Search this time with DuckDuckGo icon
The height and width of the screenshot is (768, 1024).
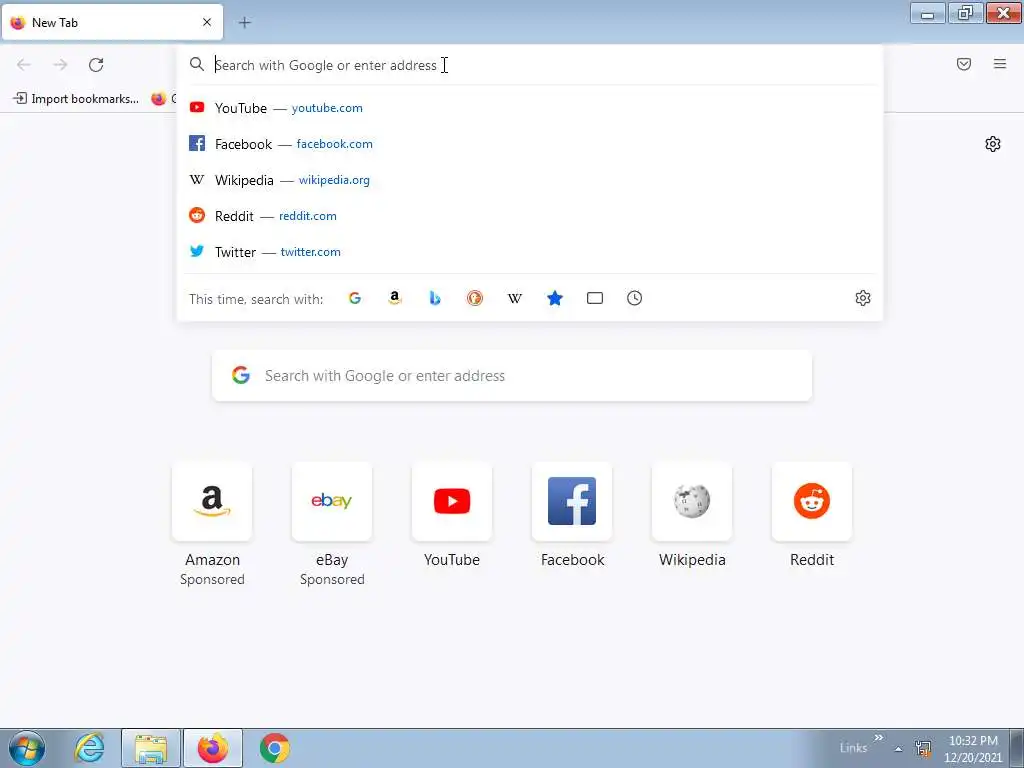[475, 298]
